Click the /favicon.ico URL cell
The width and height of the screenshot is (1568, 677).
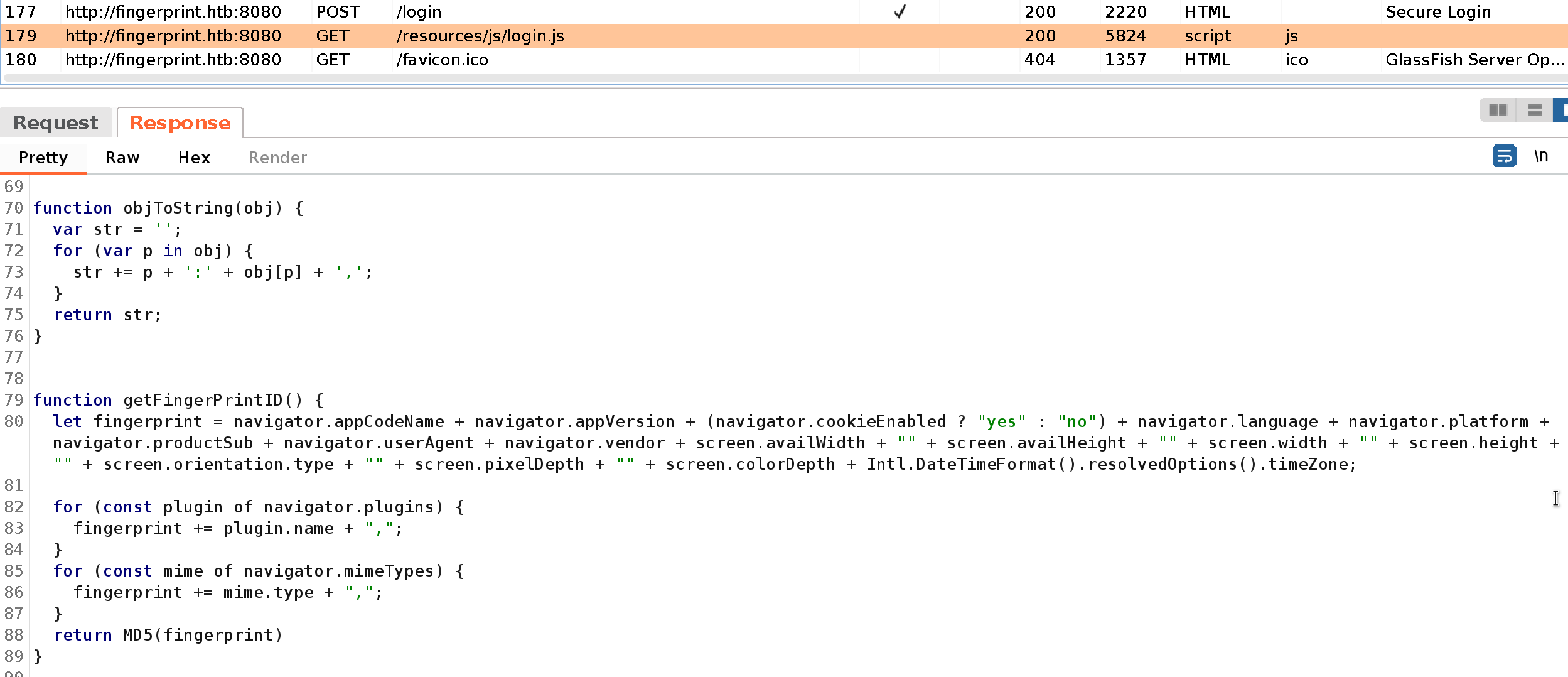pyautogui.click(x=442, y=60)
